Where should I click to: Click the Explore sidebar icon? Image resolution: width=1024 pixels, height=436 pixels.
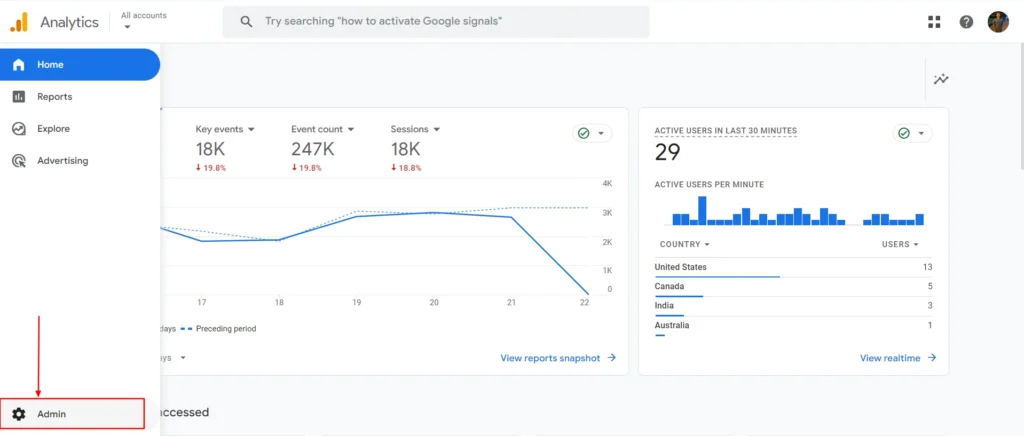click(19, 129)
